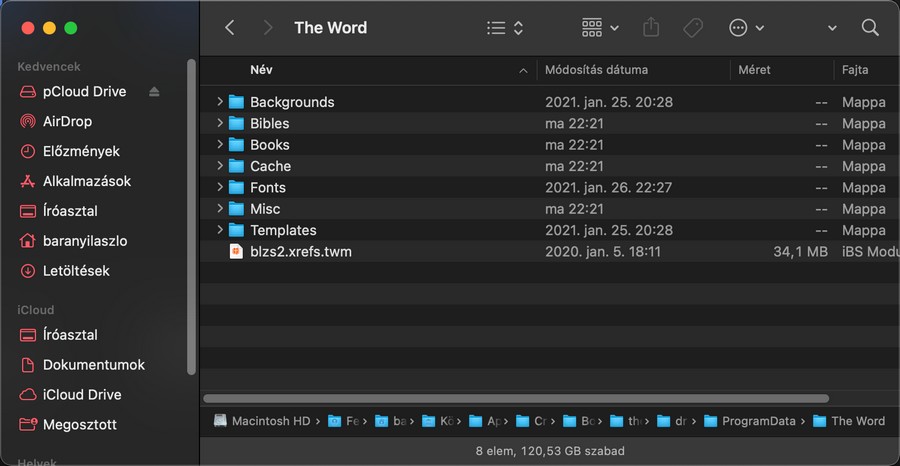The image size is (900, 466).
Task: Click the Share toolbar icon
Action: [x=651, y=28]
